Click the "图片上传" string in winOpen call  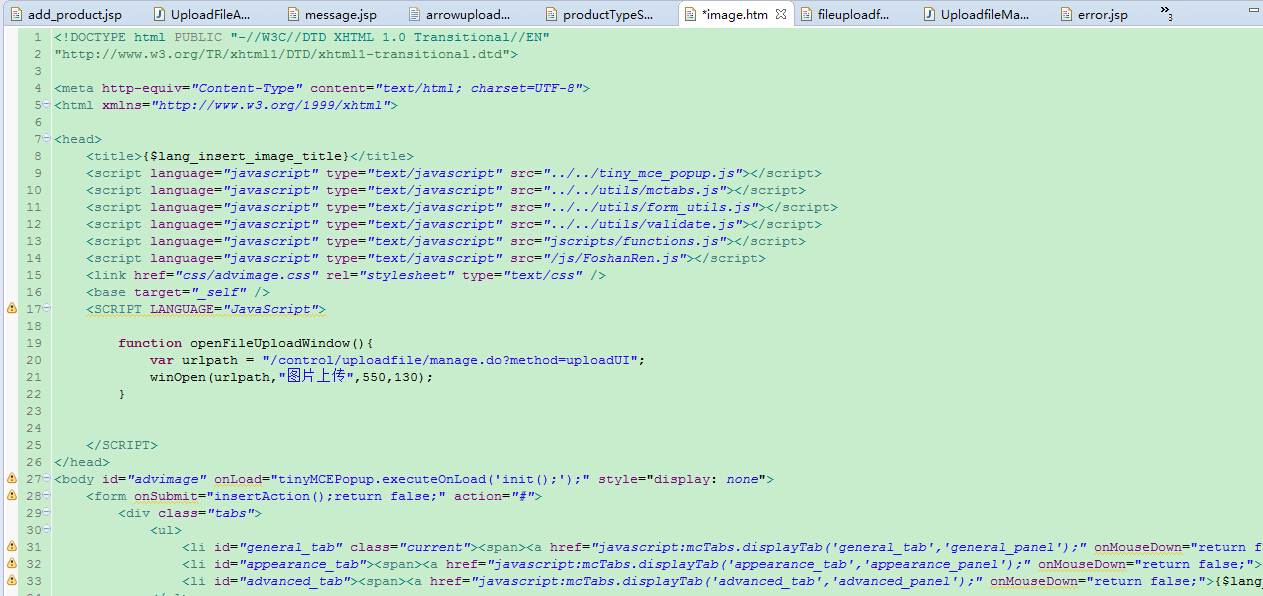pyautogui.click(x=318, y=377)
